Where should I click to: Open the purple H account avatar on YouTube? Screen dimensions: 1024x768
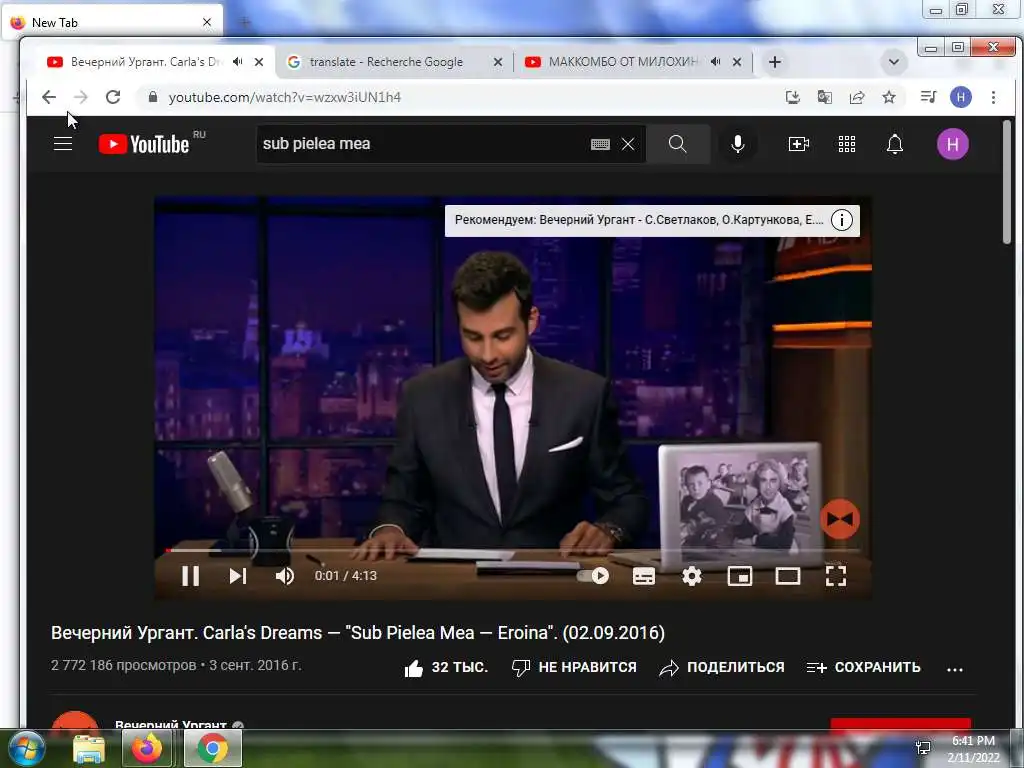pos(952,144)
